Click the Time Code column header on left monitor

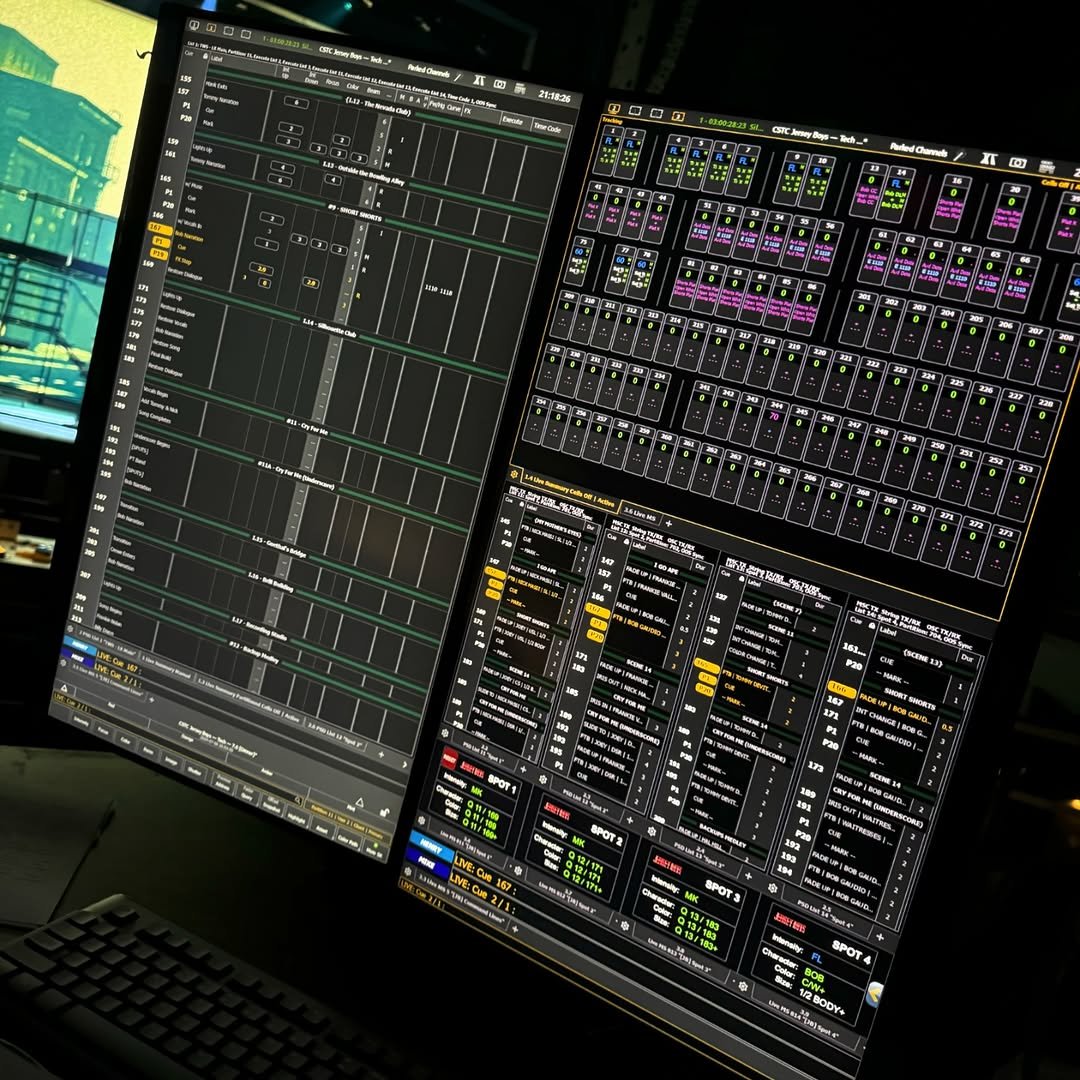[x=548, y=127]
